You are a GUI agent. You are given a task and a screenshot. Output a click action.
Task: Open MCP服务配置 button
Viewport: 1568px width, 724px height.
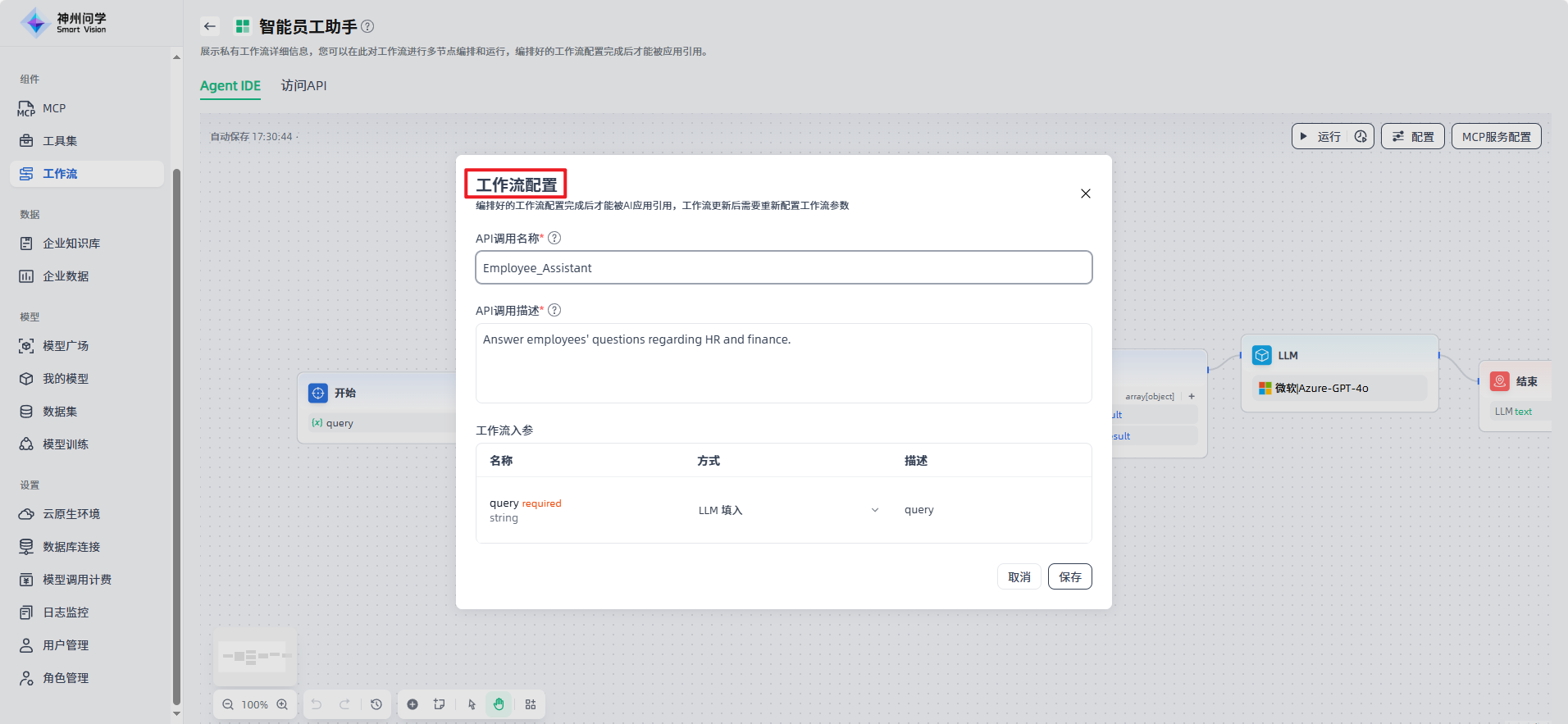(1496, 137)
